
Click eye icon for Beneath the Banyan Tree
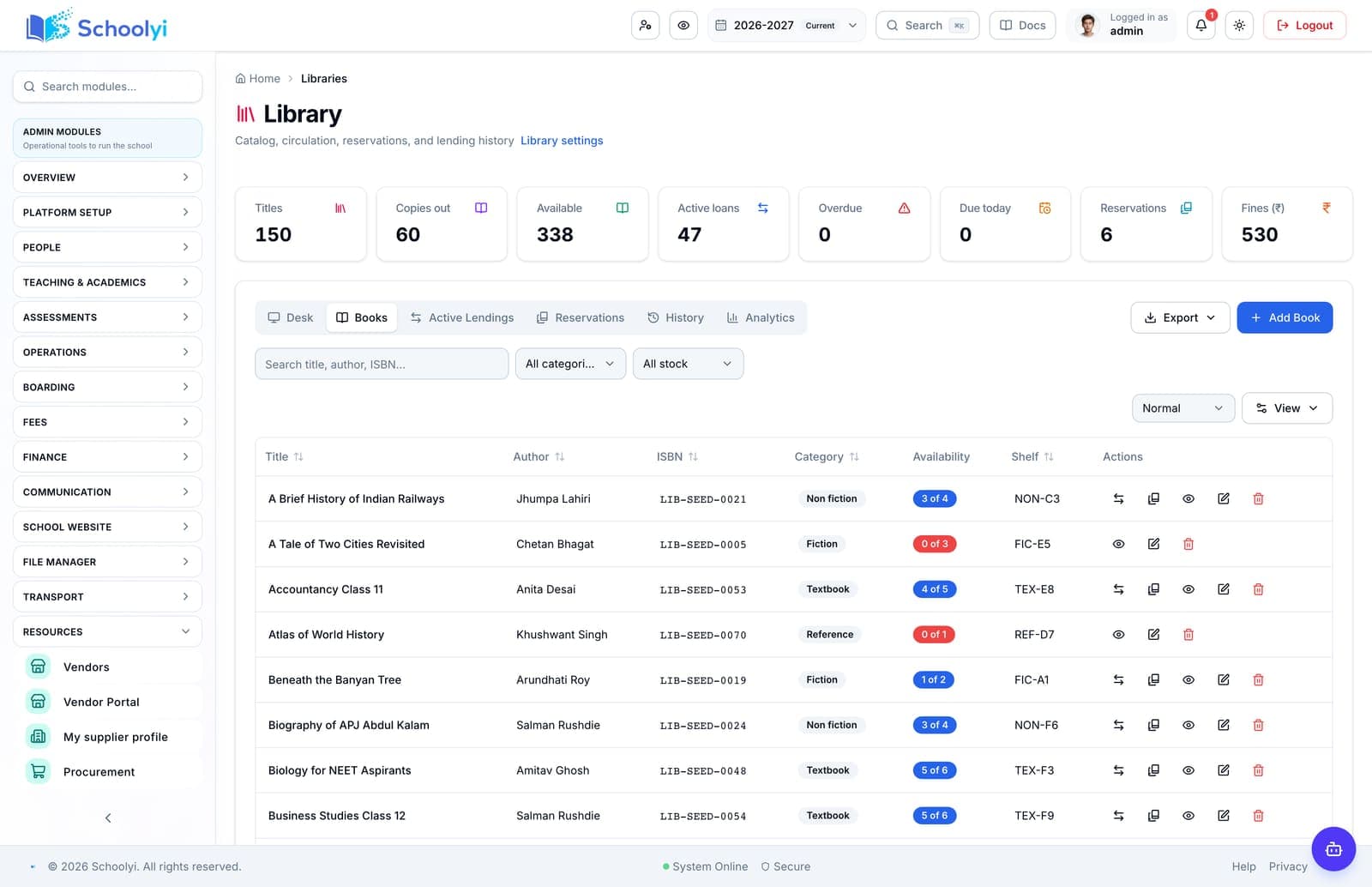(1188, 679)
